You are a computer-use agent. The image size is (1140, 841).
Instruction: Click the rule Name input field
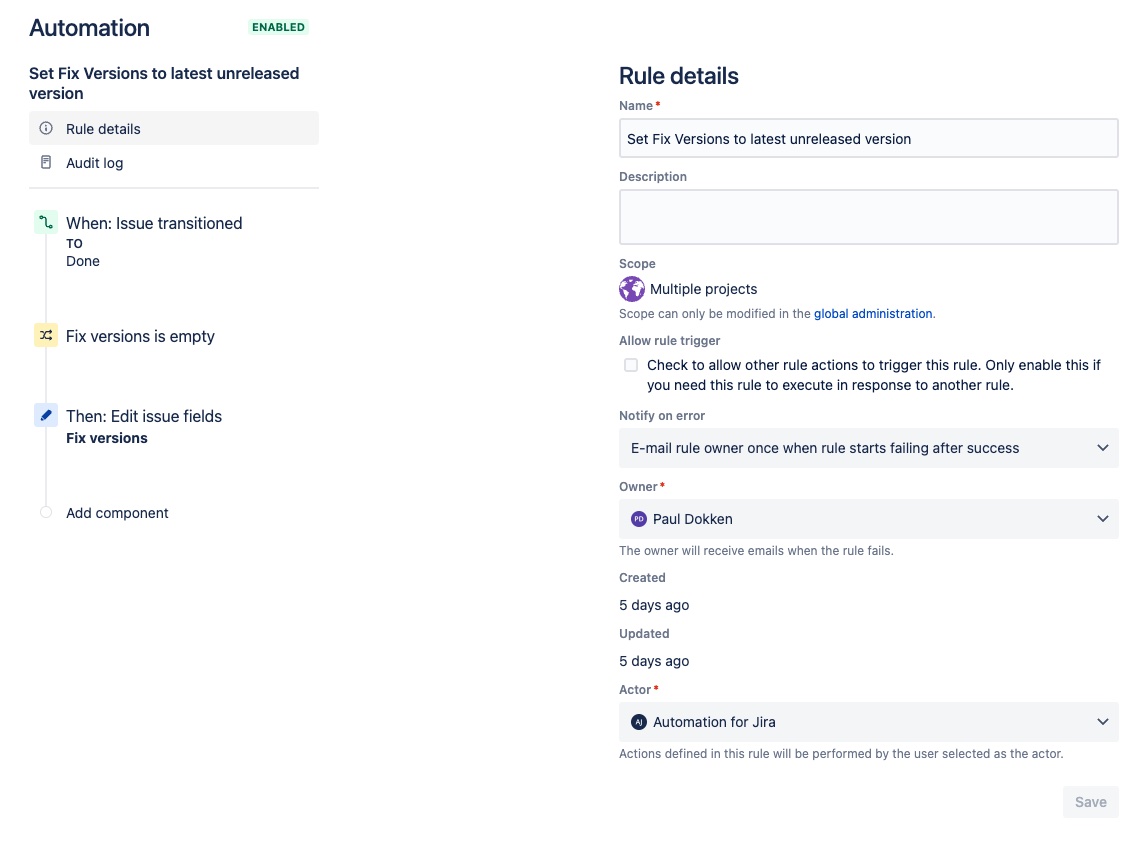point(868,138)
